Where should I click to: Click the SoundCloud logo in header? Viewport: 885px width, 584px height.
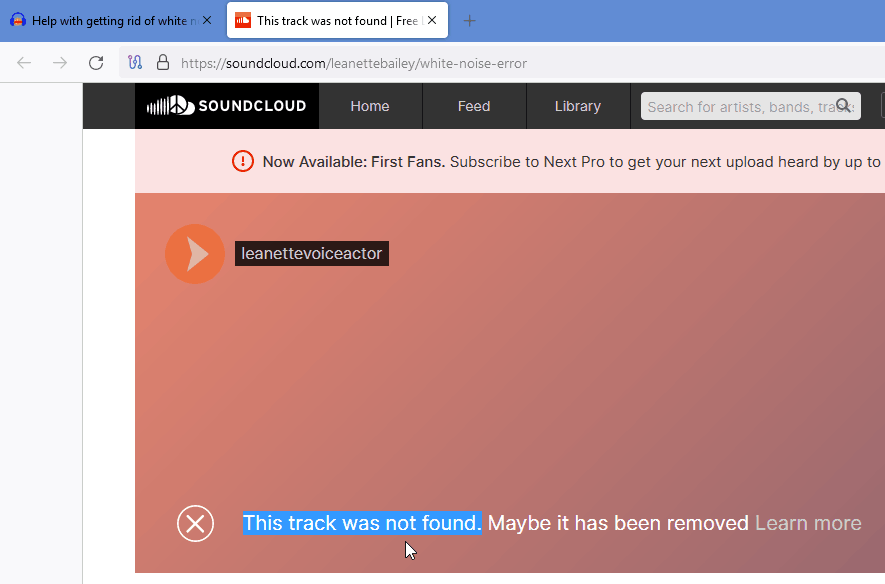(226, 106)
